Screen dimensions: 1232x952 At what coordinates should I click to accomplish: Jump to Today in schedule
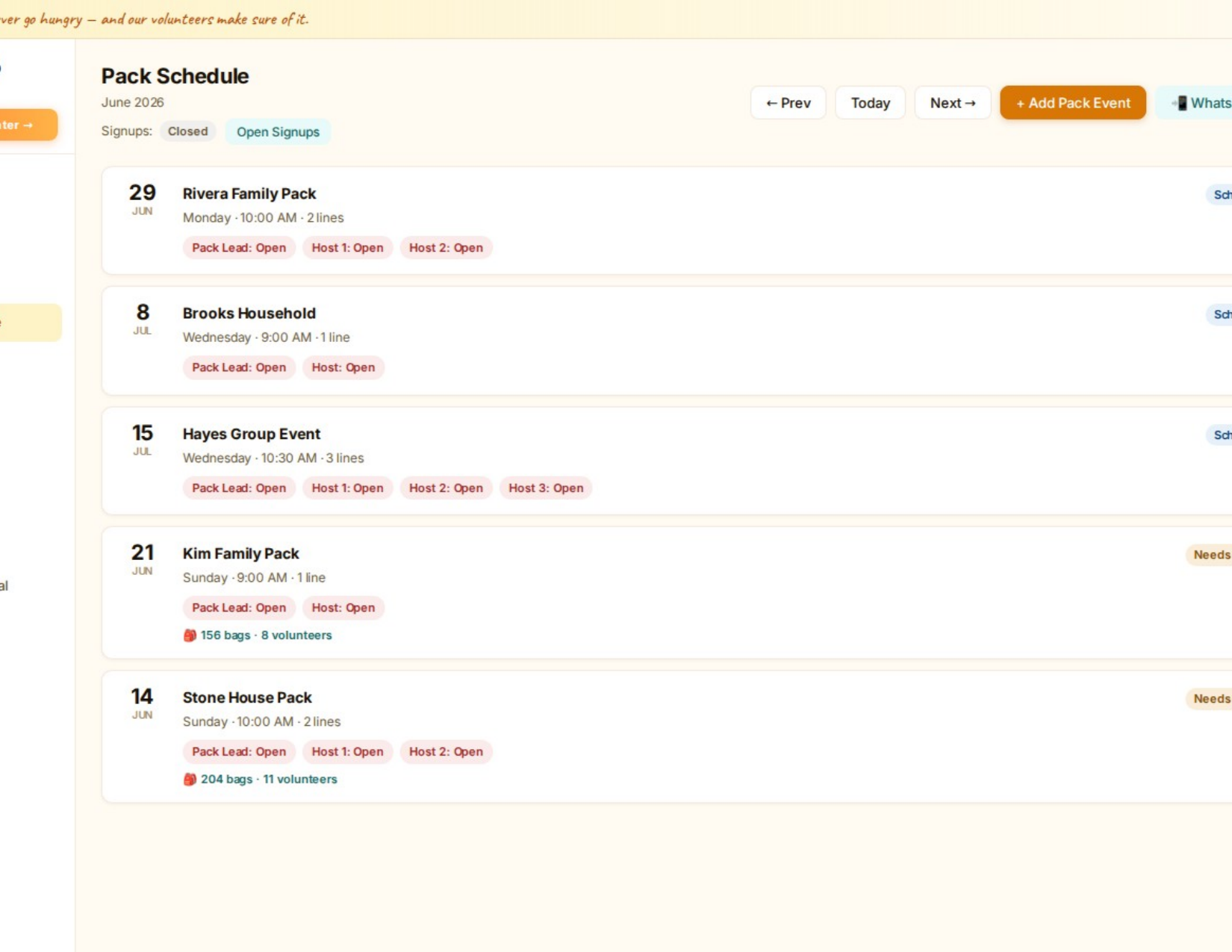point(871,103)
